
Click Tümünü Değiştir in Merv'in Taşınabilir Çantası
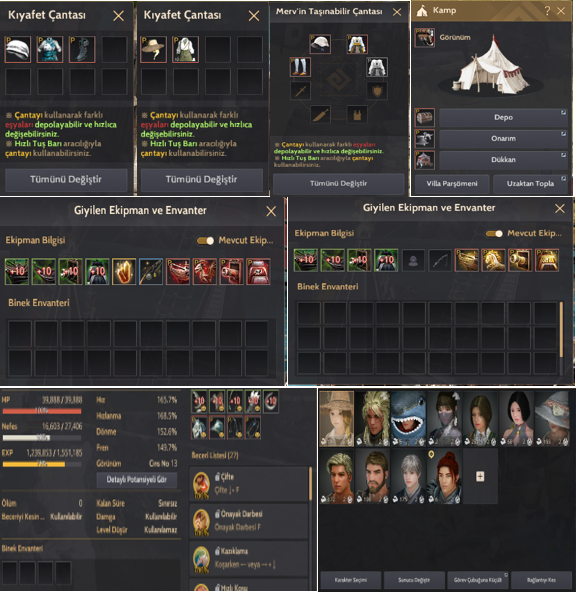click(x=339, y=184)
